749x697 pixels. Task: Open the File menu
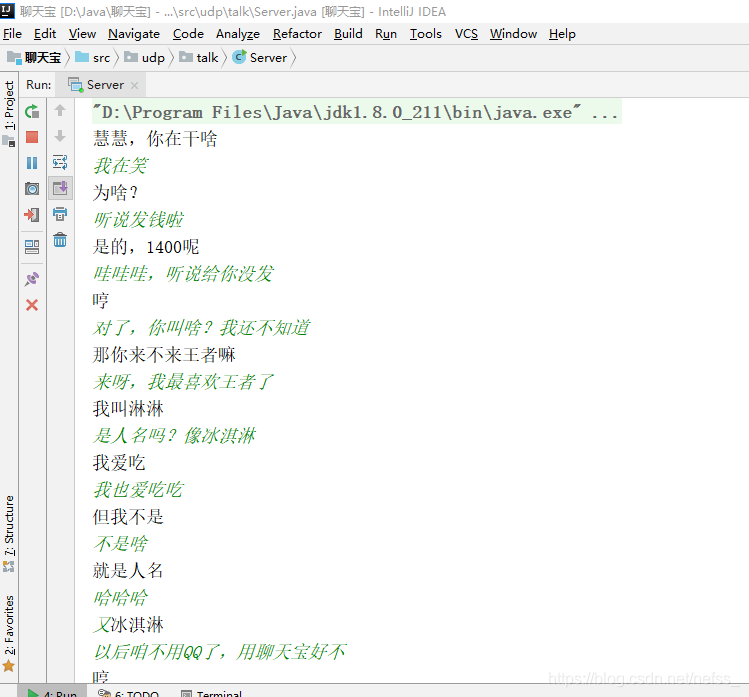pyautogui.click(x=12, y=34)
